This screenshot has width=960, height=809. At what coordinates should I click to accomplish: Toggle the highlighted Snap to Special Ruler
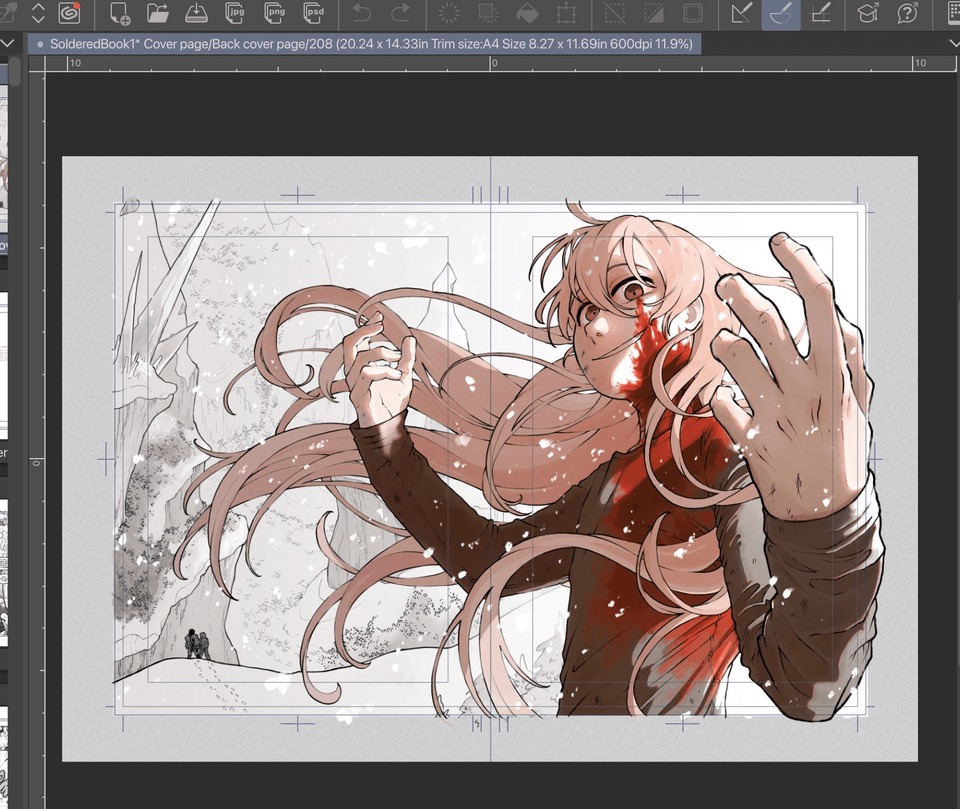(x=781, y=14)
